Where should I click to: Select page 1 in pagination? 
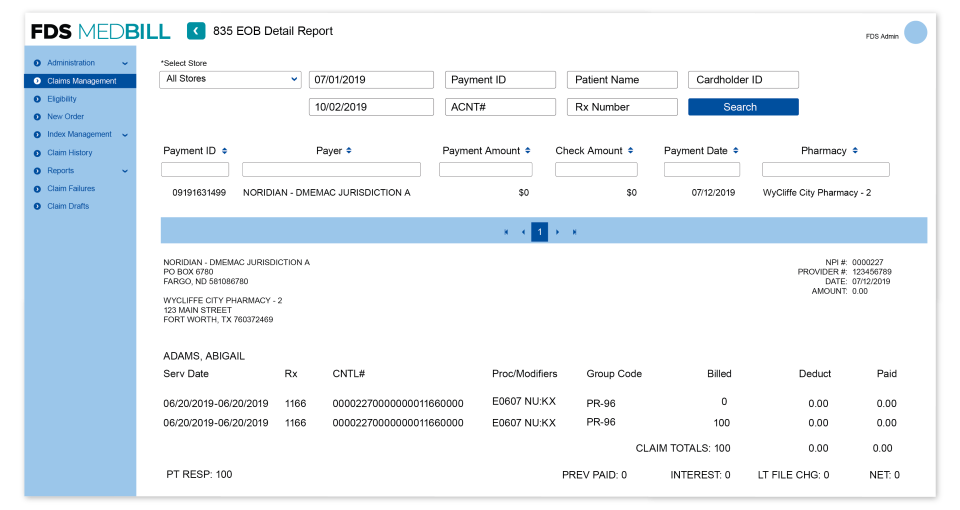coord(539,232)
